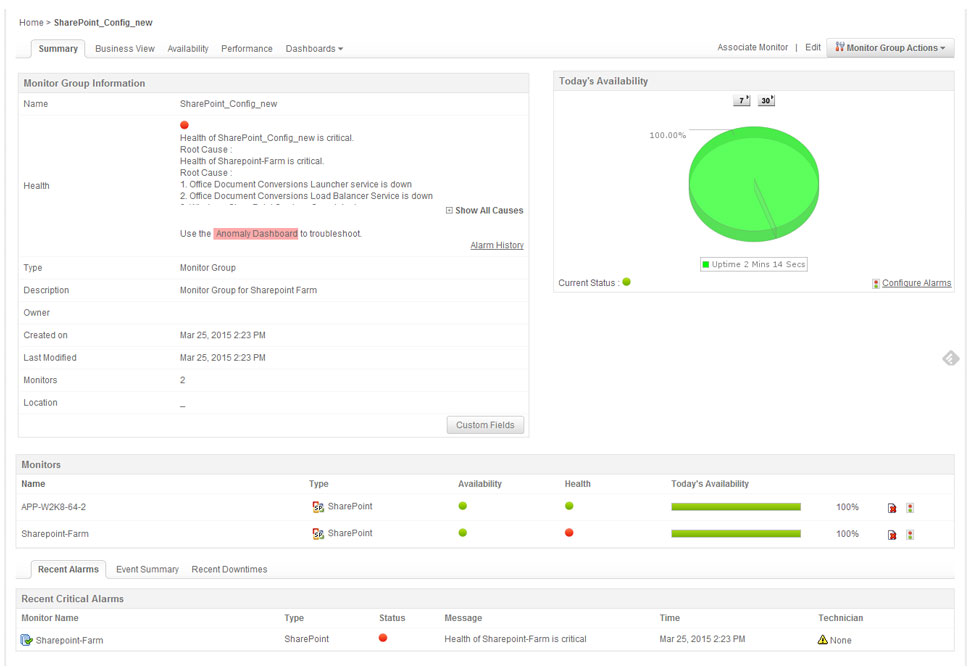Viewport: 968px width, 667px height.
Task: Switch to the Performance tab
Action: tap(246, 48)
